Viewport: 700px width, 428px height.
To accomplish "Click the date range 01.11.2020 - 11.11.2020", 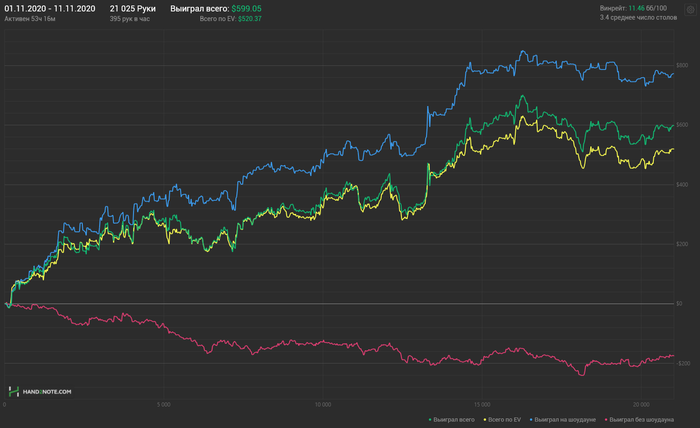I will tap(50, 8).
